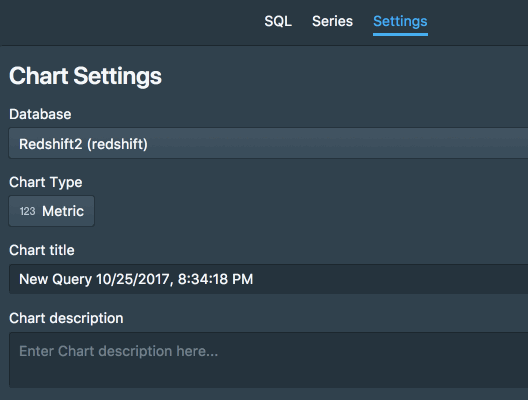Switch to the SQL tab
Screen dimensions: 528x400
[x=278, y=21]
